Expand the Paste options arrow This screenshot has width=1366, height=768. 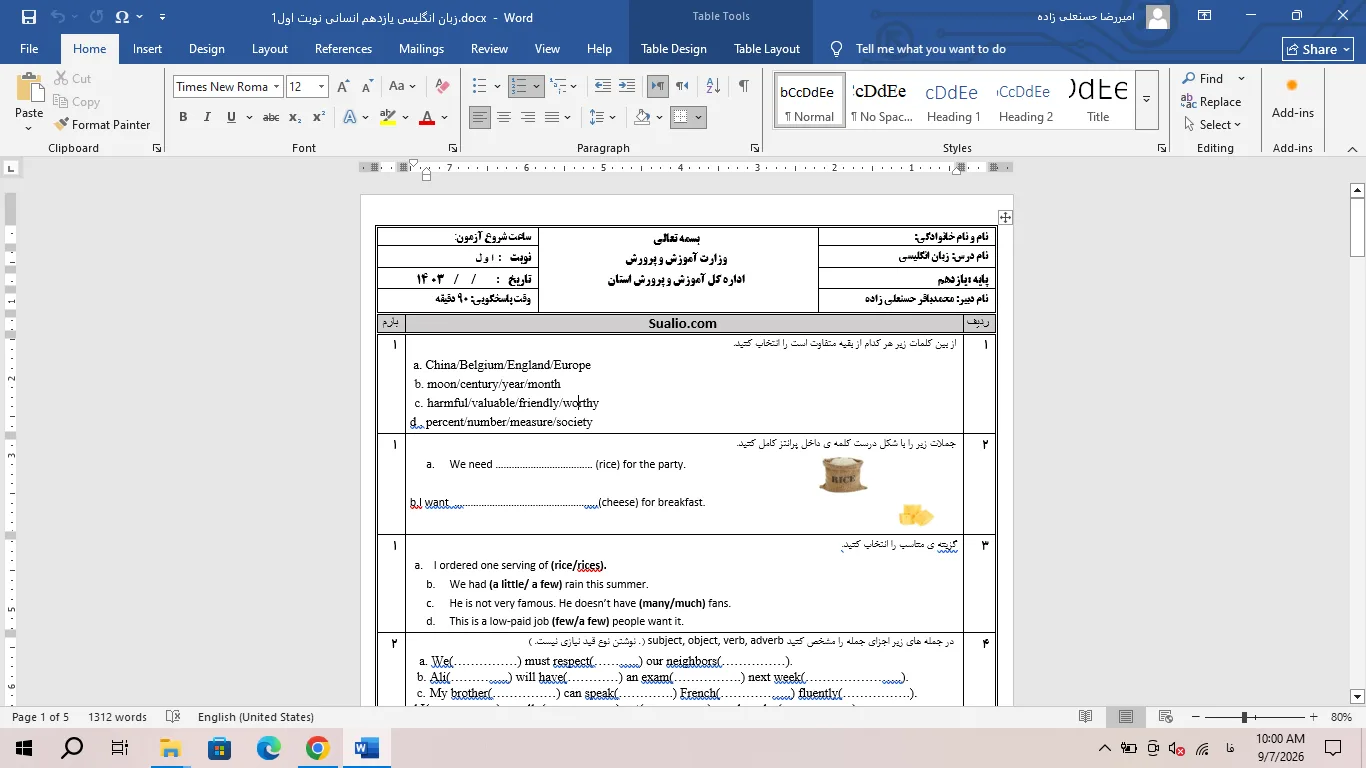pyautogui.click(x=29, y=127)
